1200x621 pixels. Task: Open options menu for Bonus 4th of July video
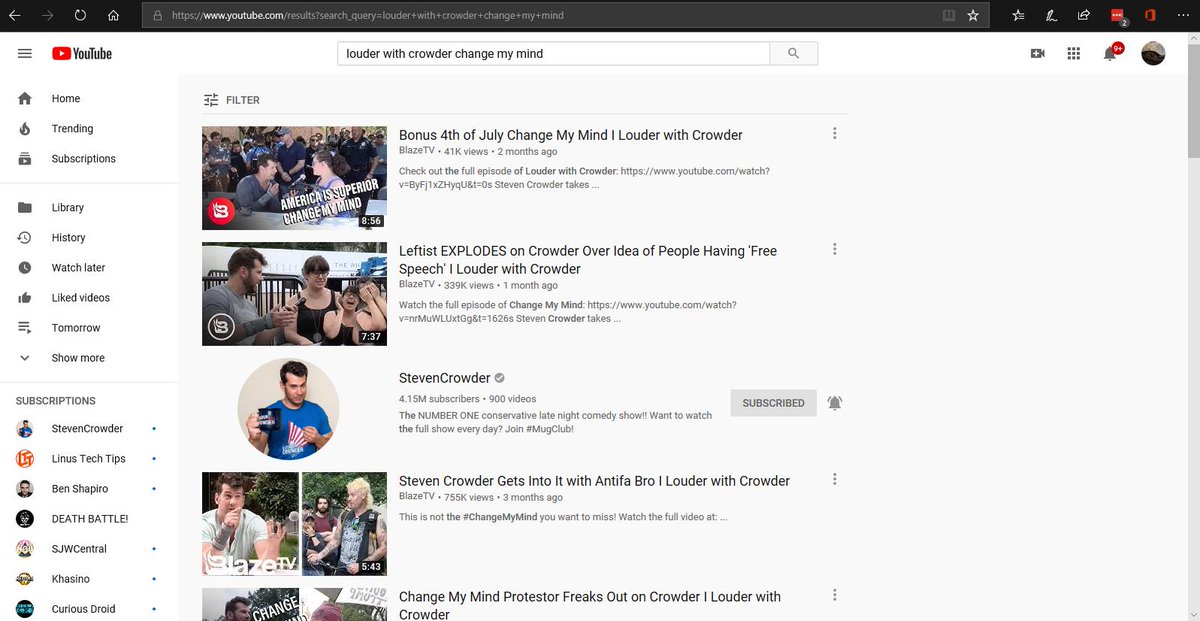pos(835,134)
